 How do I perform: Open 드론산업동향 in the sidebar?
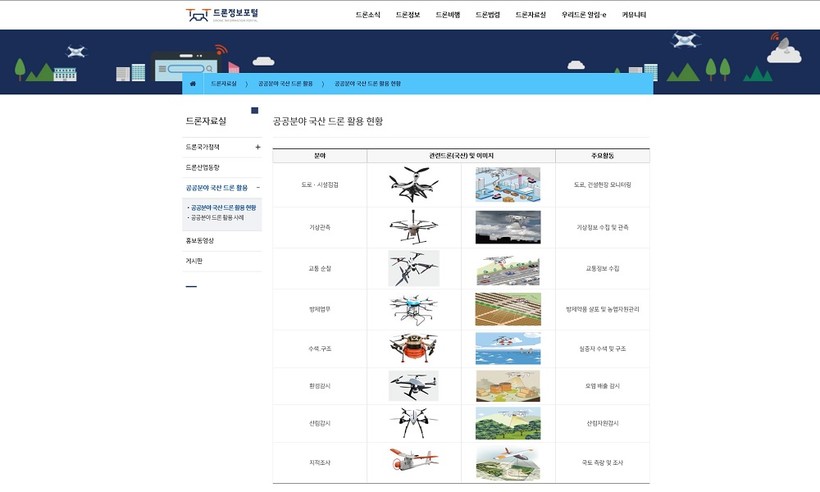click(x=203, y=167)
